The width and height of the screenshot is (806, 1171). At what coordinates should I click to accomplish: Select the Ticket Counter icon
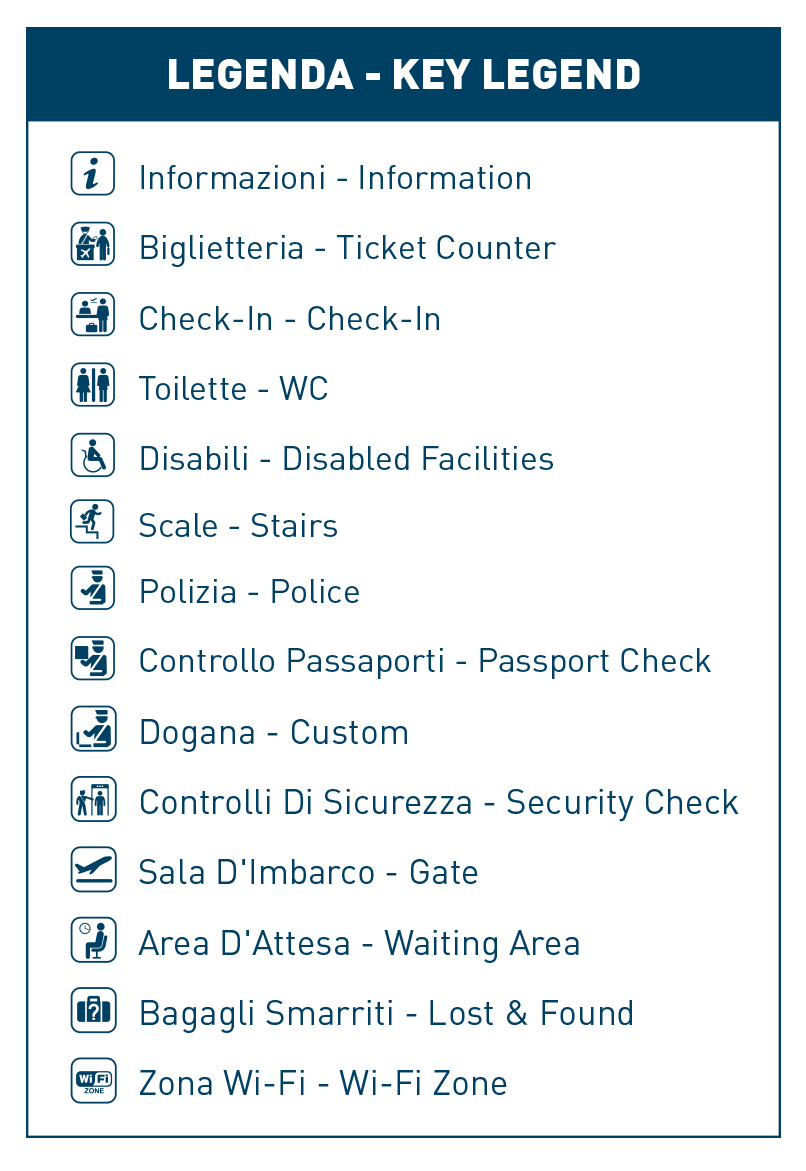[93, 243]
